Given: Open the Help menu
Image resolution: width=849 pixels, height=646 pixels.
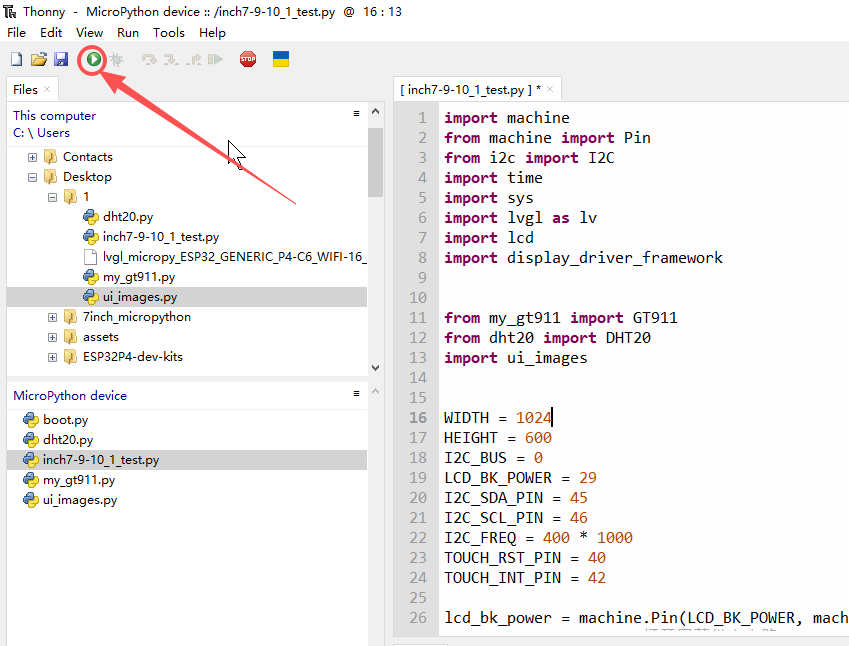Looking at the screenshot, I should (212, 33).
